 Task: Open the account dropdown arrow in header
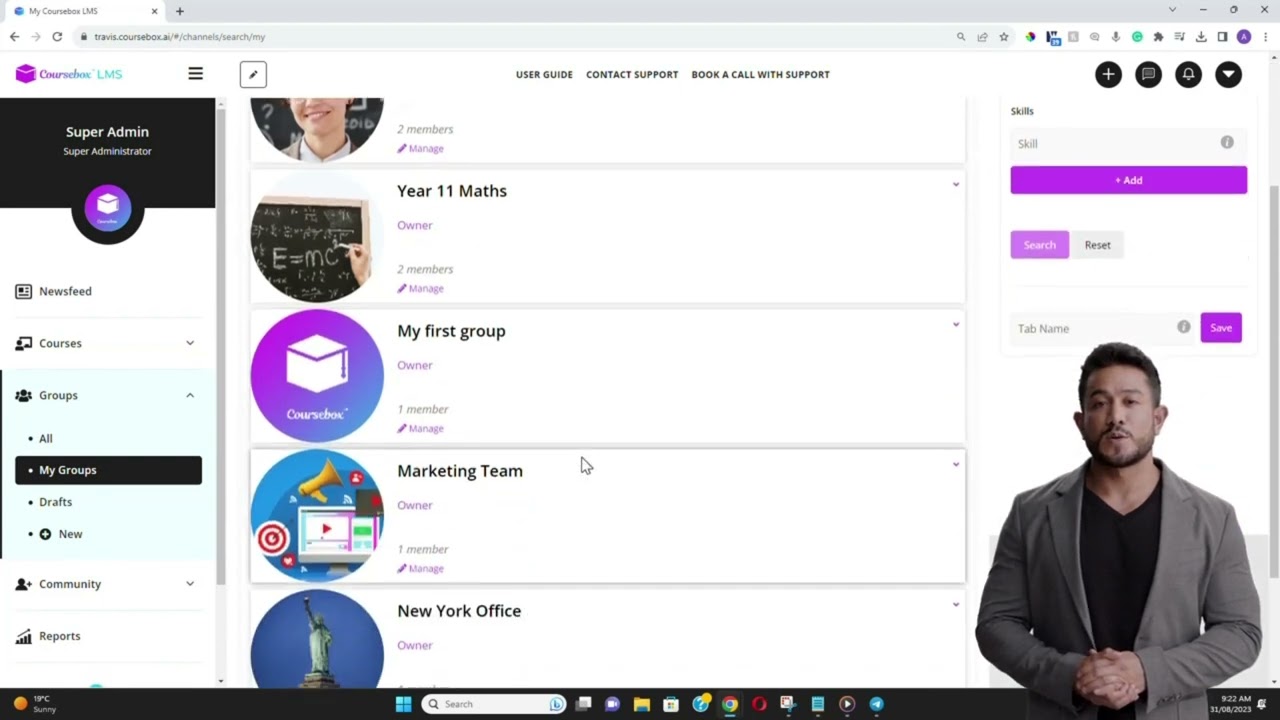pyautogui.click(x=1228, y=74)
